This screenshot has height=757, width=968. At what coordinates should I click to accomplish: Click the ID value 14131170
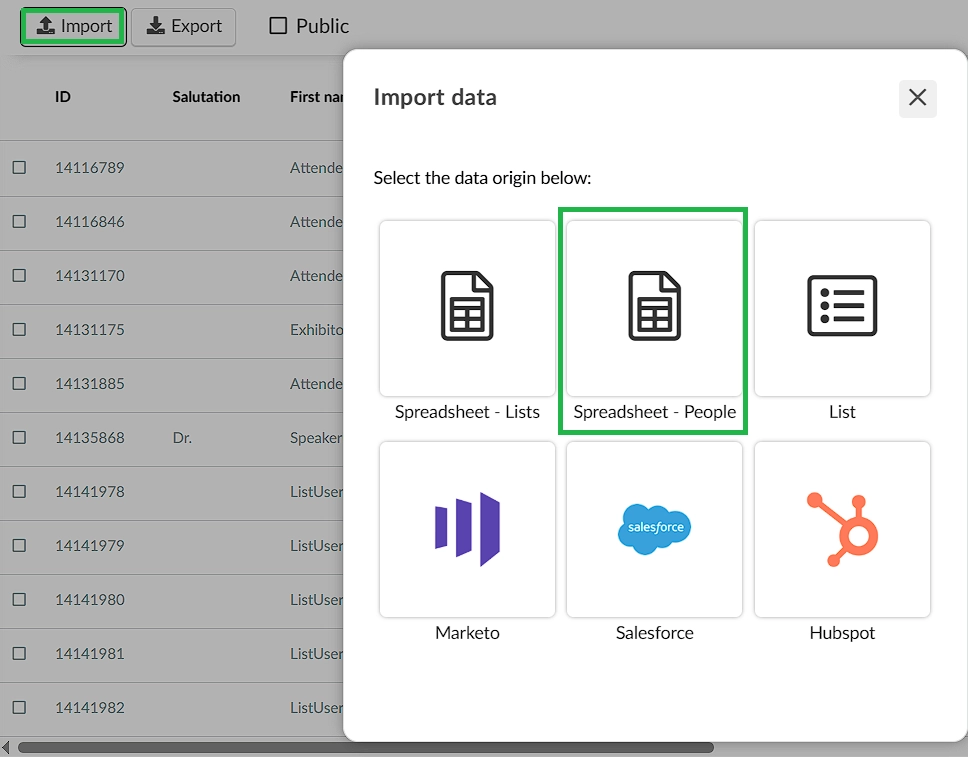pyautogui.click(x=90, y=275)
